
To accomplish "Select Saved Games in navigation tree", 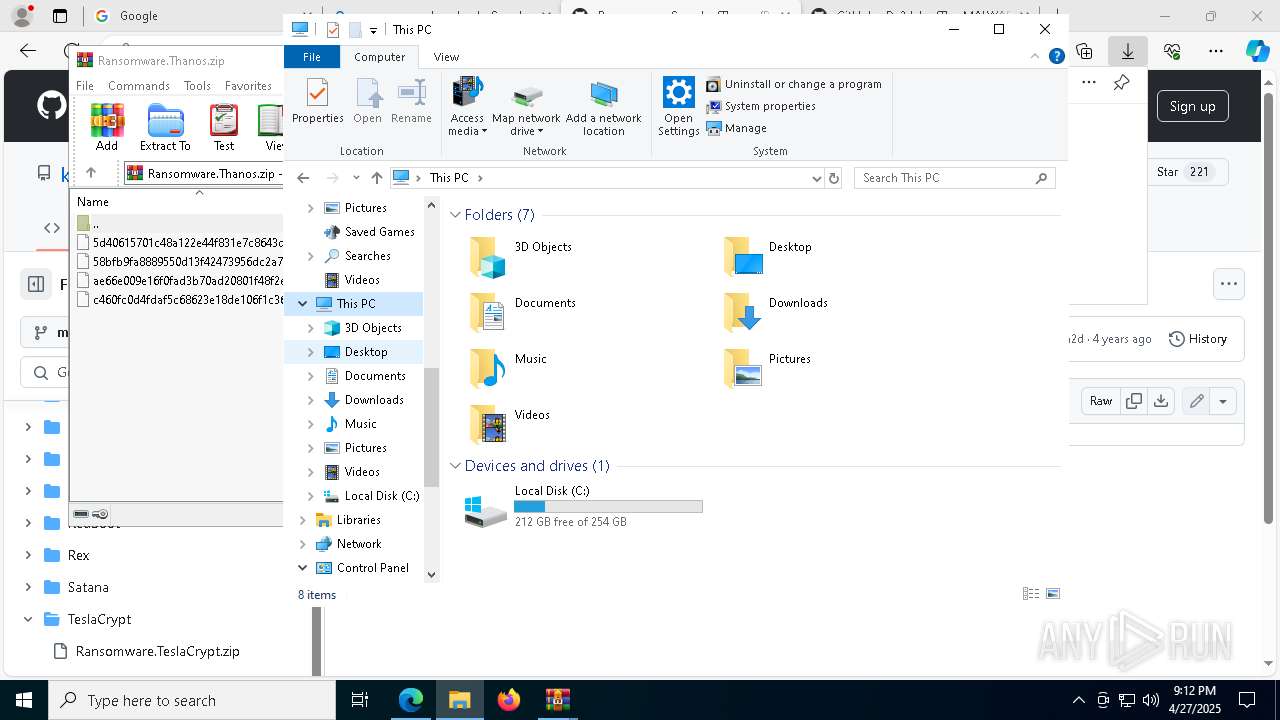I will (x=379, y=232).
